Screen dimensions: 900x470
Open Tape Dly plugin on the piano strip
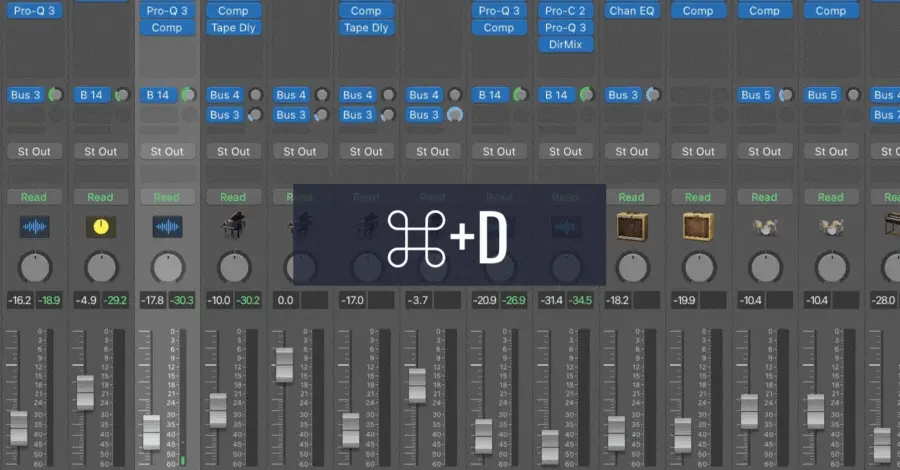coord(233,28)
